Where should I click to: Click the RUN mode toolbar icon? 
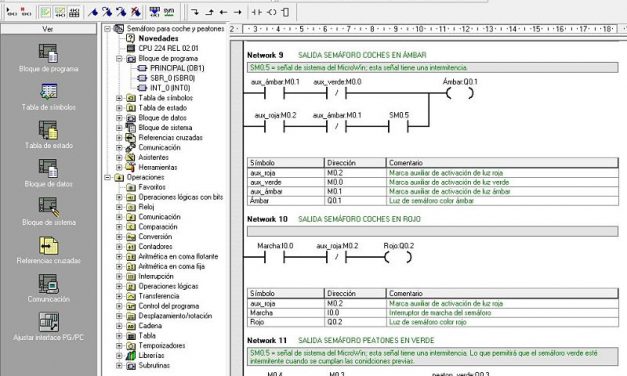pos(11,12)
